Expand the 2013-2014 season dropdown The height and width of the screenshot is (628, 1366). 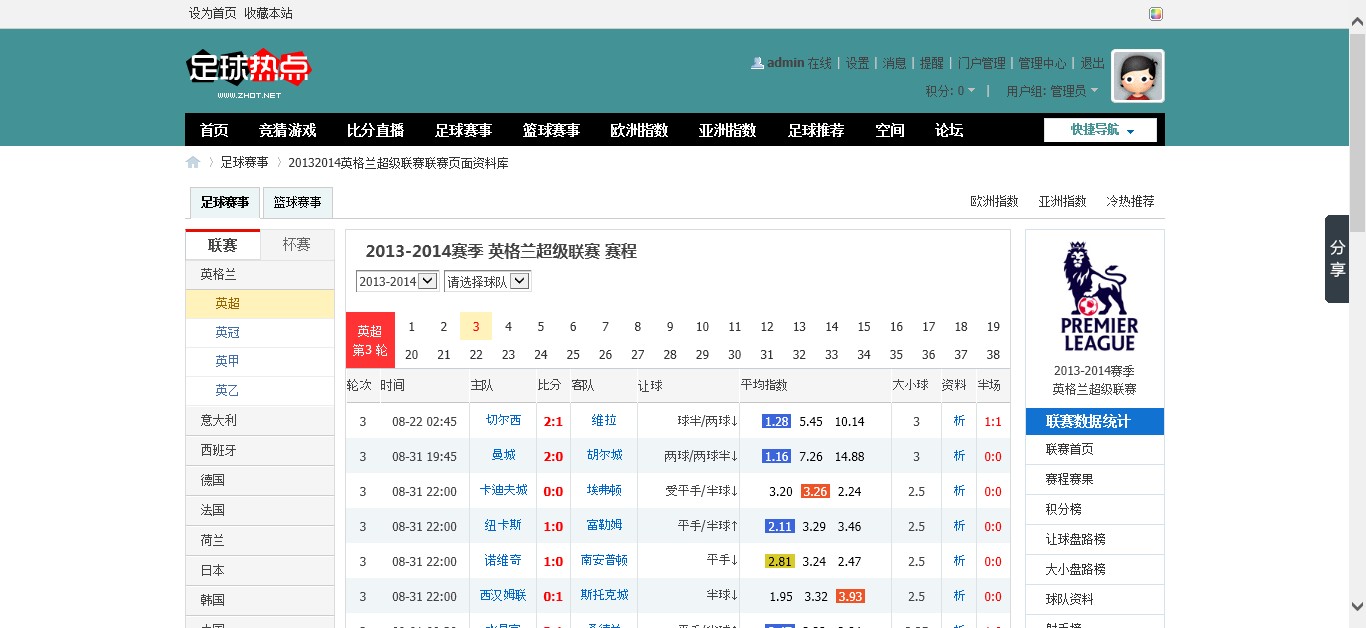point(397,281)
